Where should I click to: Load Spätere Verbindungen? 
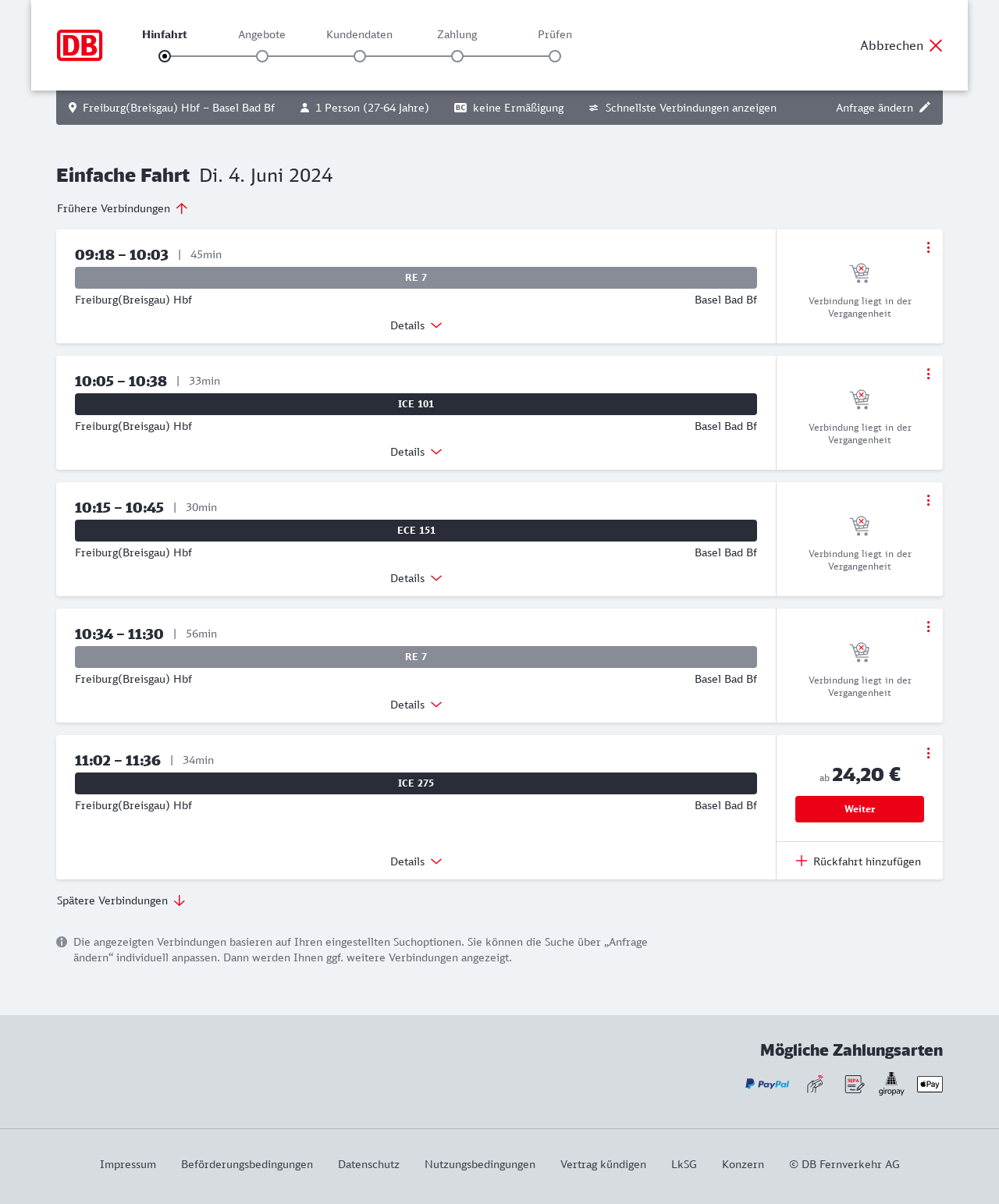pos(121,900)
